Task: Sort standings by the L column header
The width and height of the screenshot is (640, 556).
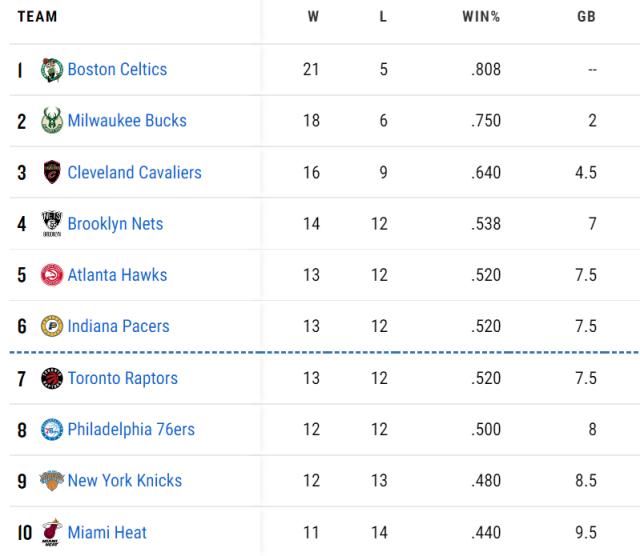Action: 382,17
